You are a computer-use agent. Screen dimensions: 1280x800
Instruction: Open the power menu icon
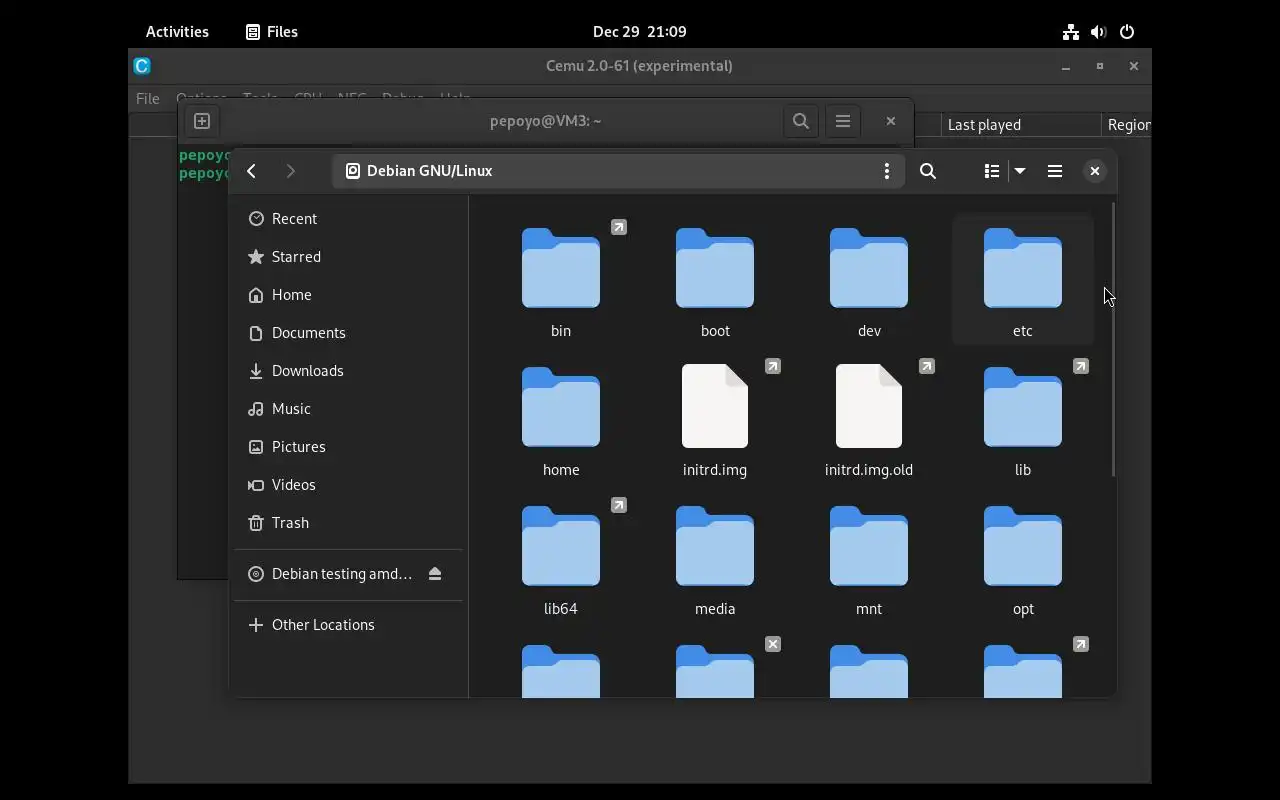point(1127,32)
